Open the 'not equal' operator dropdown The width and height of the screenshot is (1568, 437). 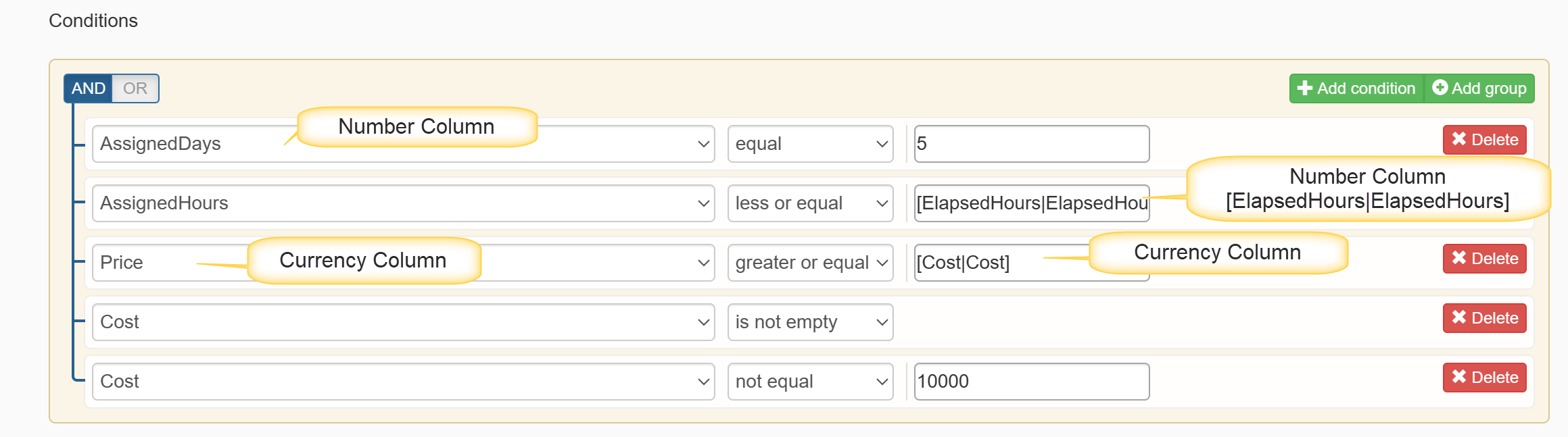click(x=810, y=382)
